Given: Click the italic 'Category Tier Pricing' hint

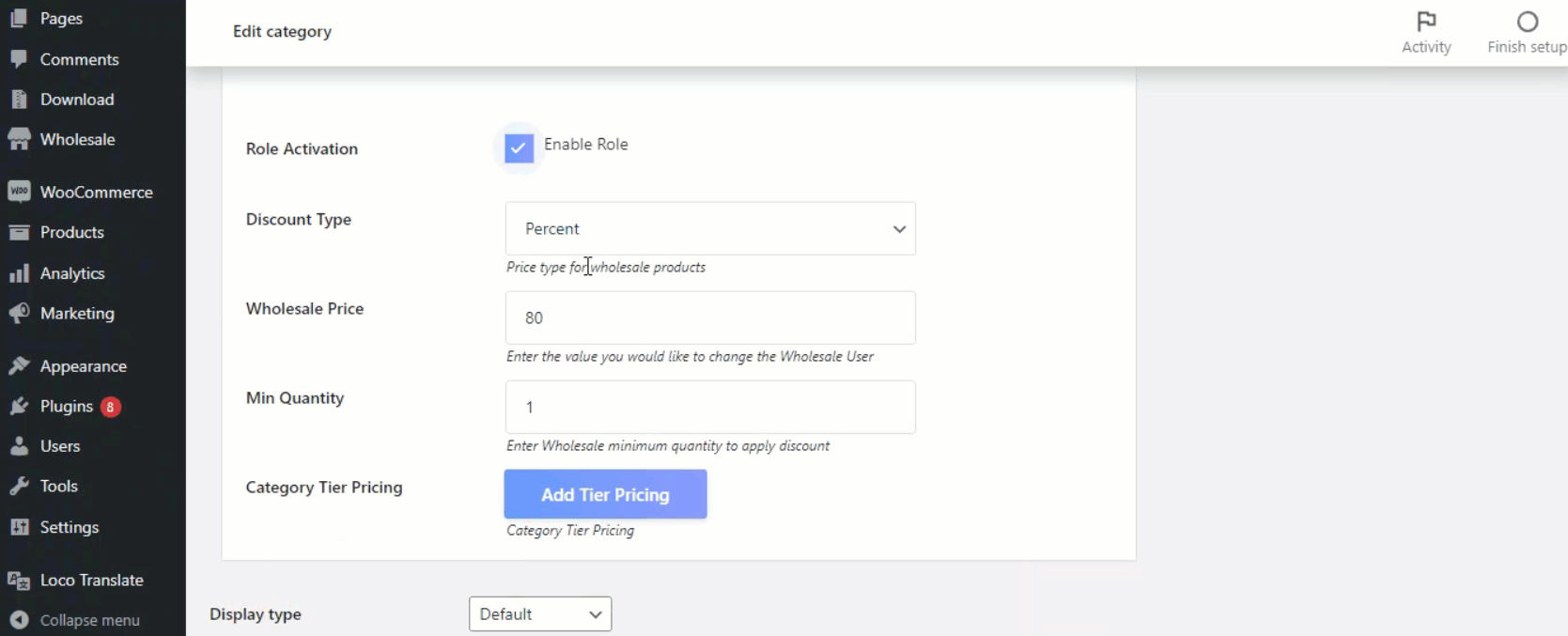Looking at the screenshot, I should 570,530.
